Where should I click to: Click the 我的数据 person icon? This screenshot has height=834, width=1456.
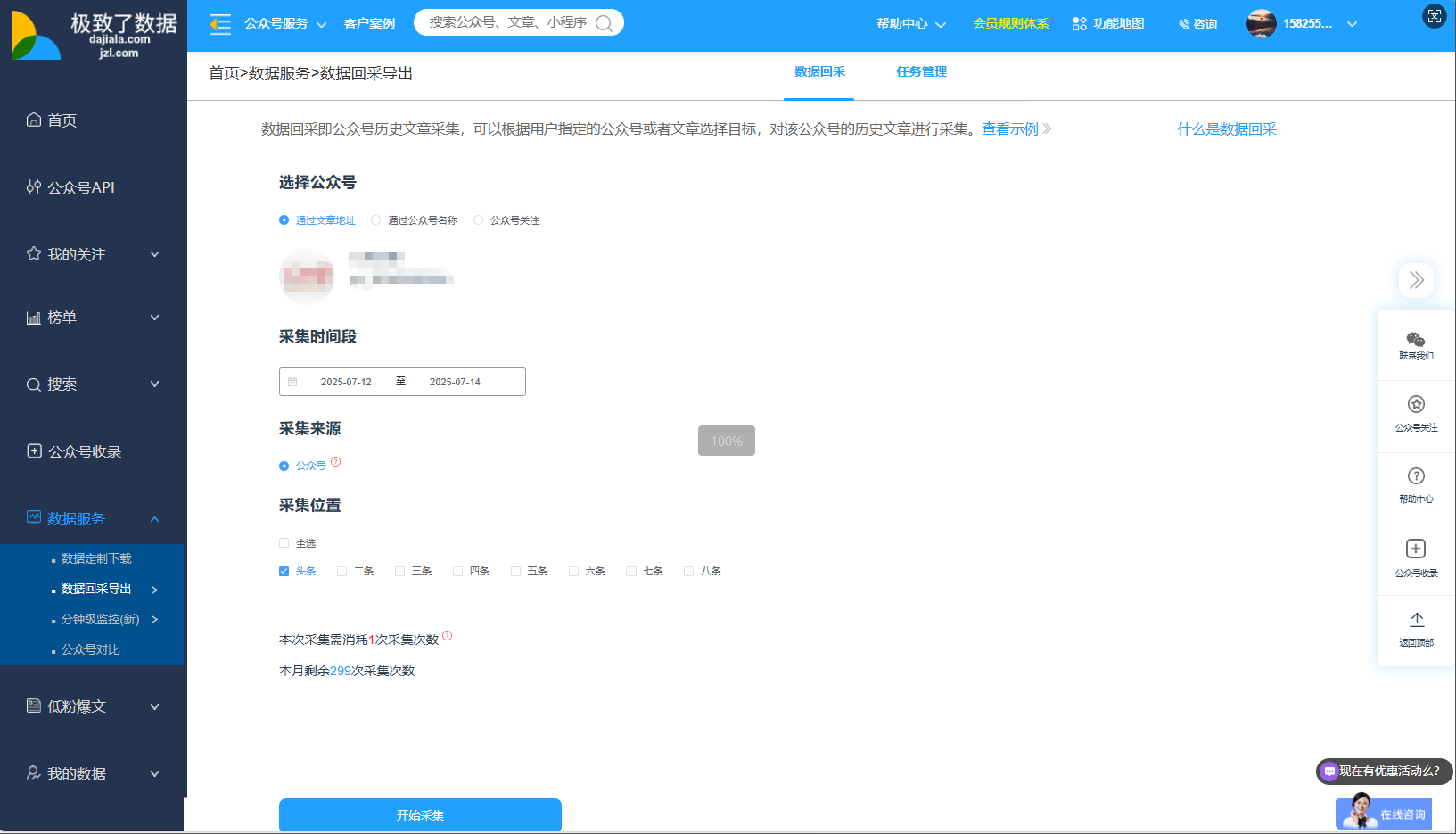point(34,772)
